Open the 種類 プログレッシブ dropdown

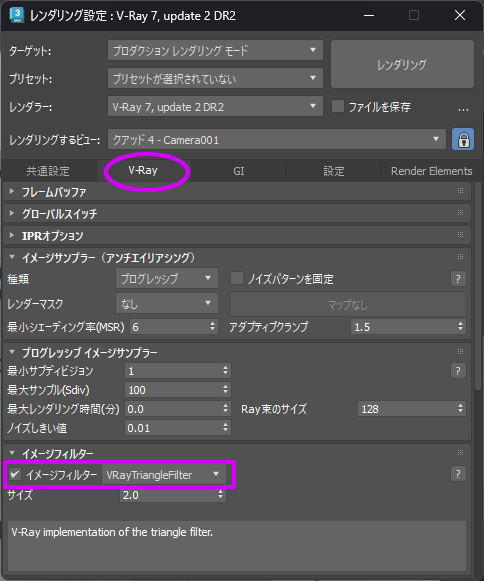[167, 278]
